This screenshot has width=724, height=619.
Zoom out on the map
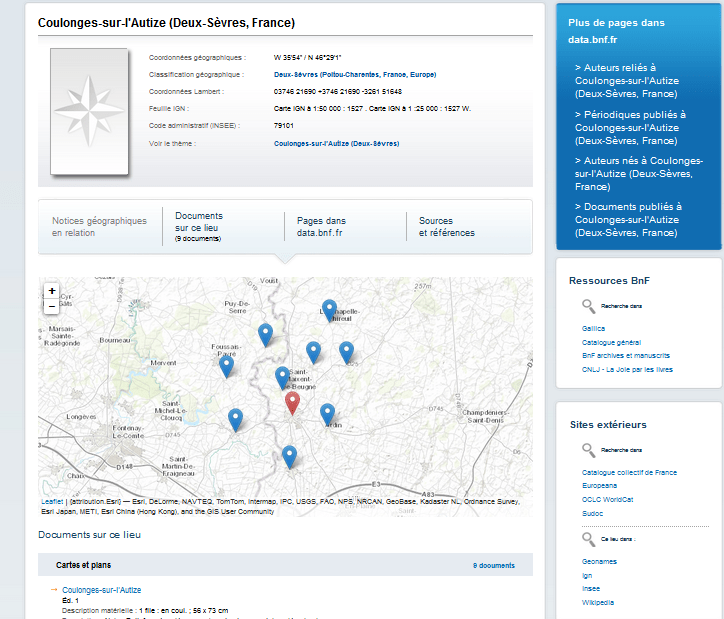click(x=51, y=307)
